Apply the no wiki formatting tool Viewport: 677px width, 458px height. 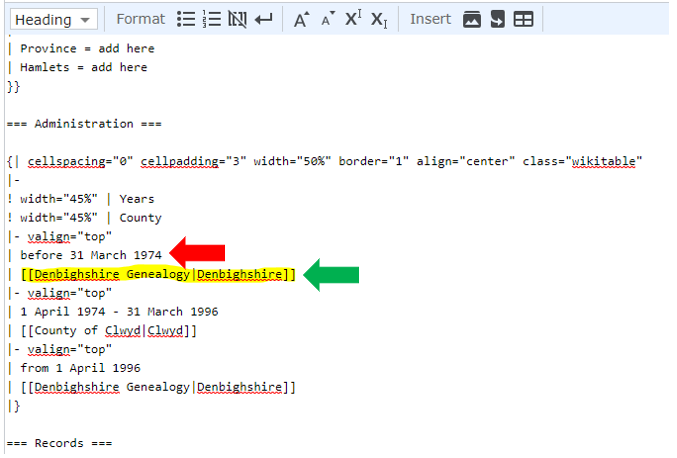pyautogui.click(x=237, y=19)
